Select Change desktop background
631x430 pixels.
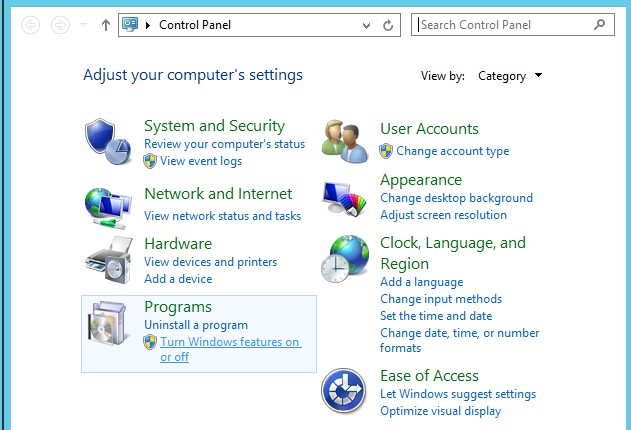tap(456, 198)
